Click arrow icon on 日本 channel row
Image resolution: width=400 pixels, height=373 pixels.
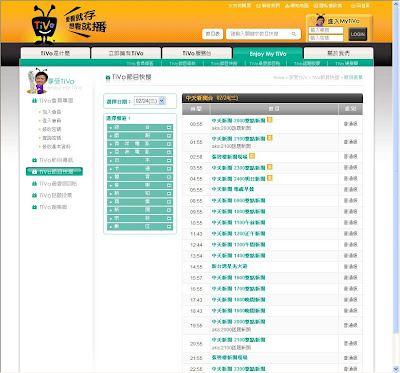pyautogui.click(x=169, y=160)
